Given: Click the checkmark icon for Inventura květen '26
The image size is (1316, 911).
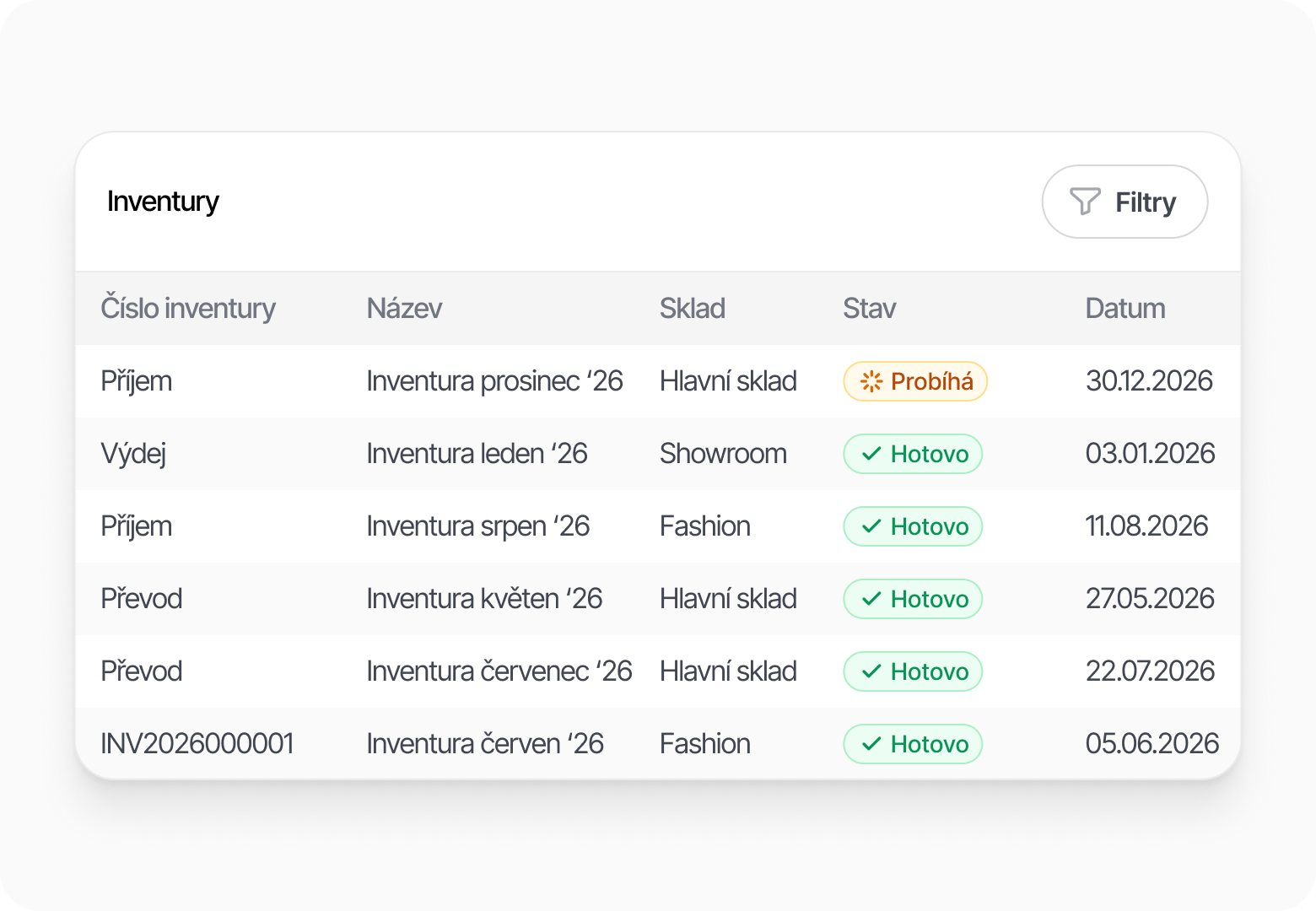Looking at the screenshot, I should click(871, 599).
